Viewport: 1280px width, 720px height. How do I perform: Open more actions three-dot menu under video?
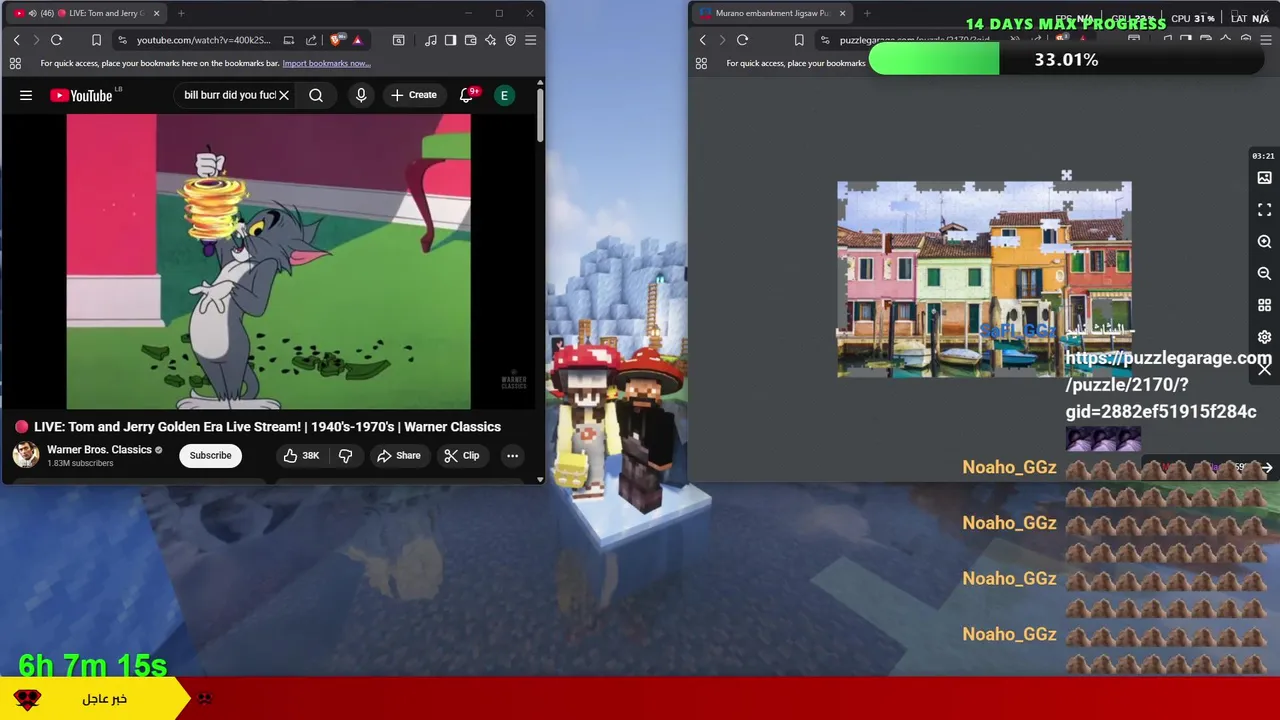(512, 455)
